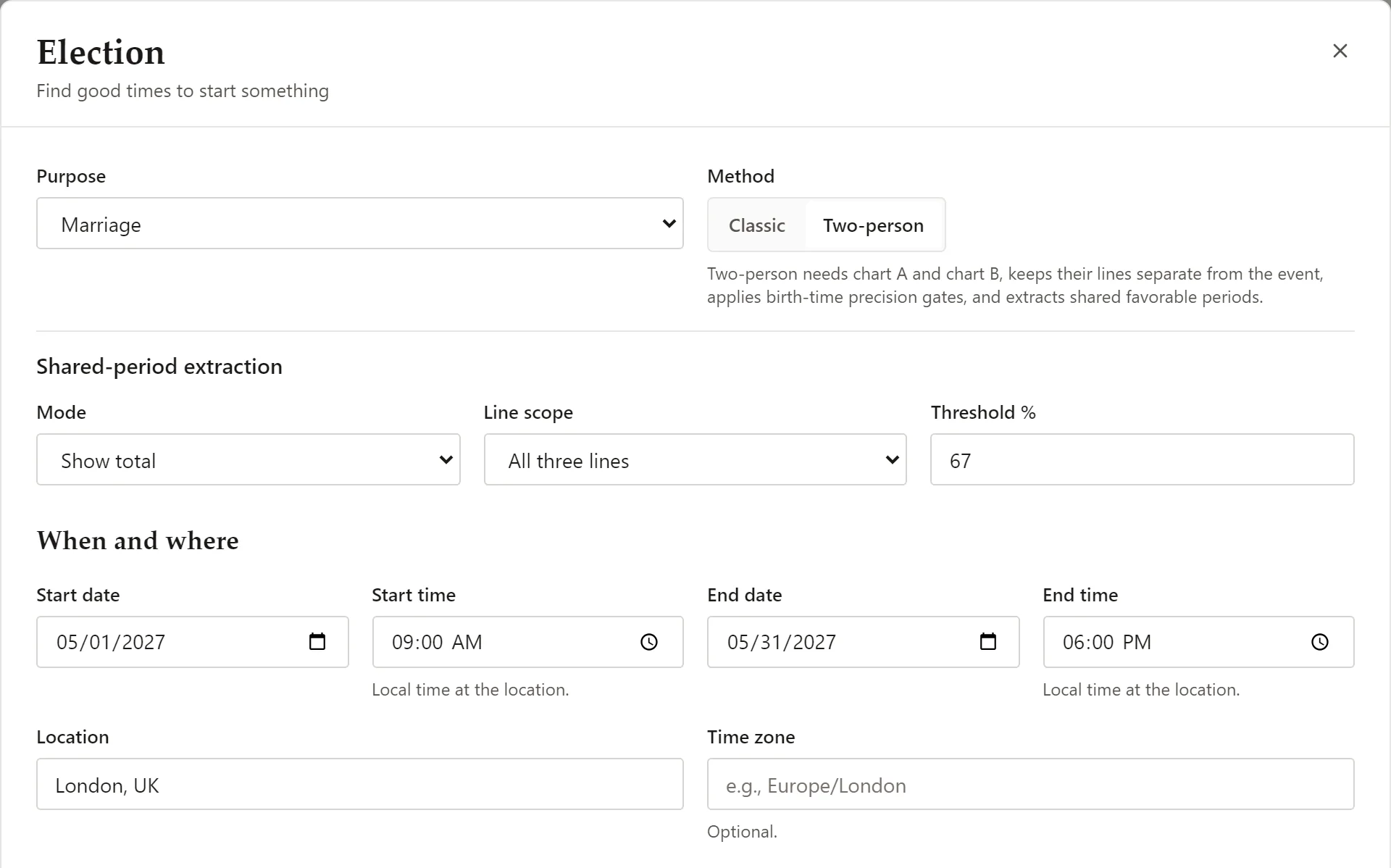
Task: Click the Shared-period extraction heading
Action: (159, 367)
